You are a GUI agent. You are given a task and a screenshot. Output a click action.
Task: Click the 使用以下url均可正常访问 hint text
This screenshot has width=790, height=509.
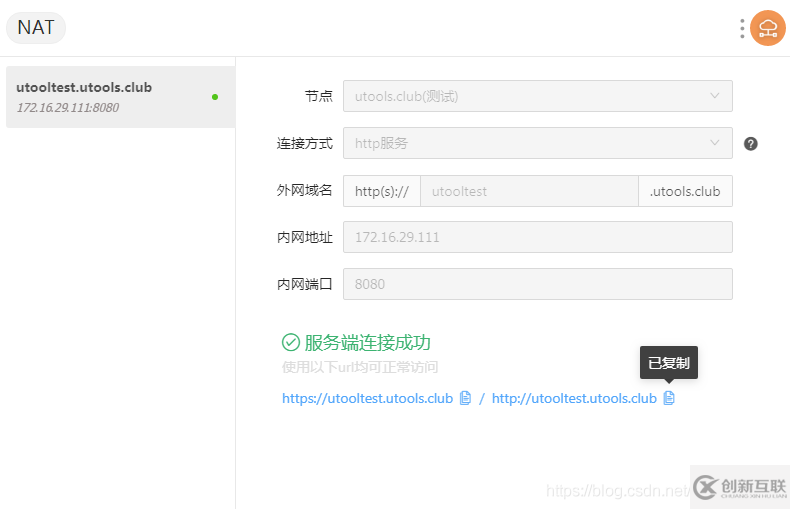pos(360,367)
